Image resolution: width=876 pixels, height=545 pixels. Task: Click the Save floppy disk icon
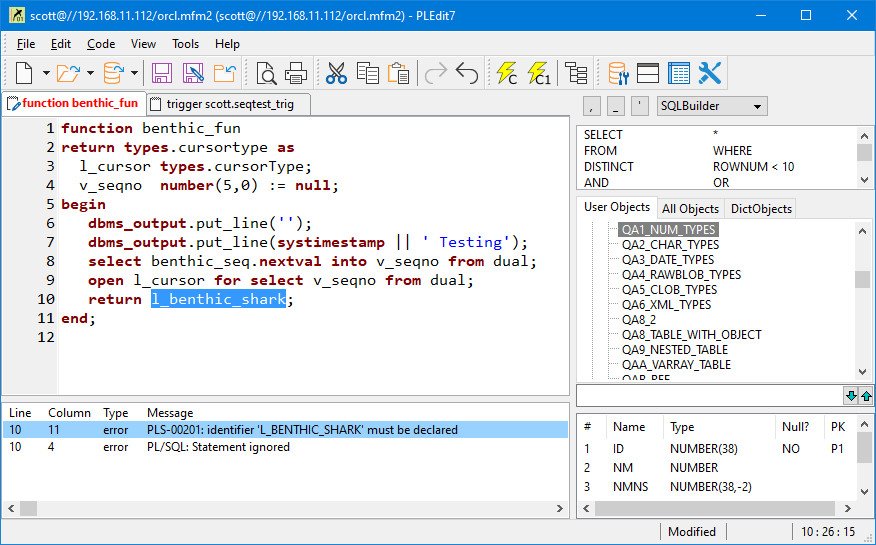pos(162,73)
